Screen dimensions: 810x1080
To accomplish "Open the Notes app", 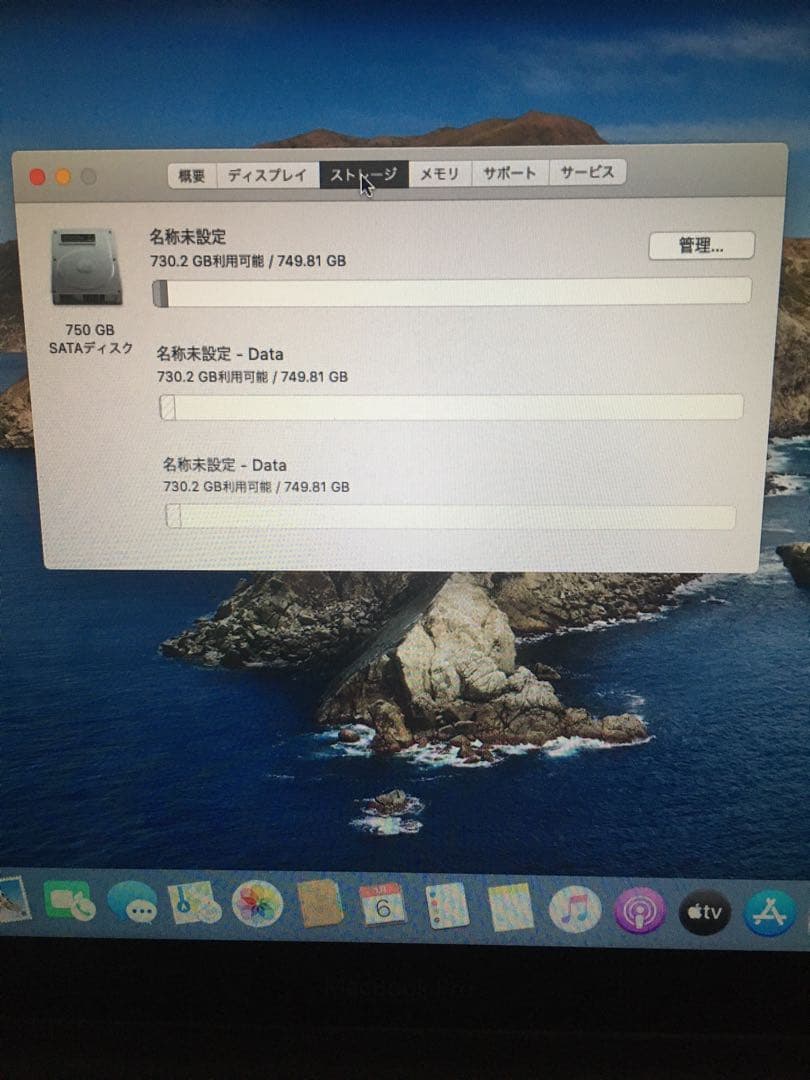I will coord(322,905).
